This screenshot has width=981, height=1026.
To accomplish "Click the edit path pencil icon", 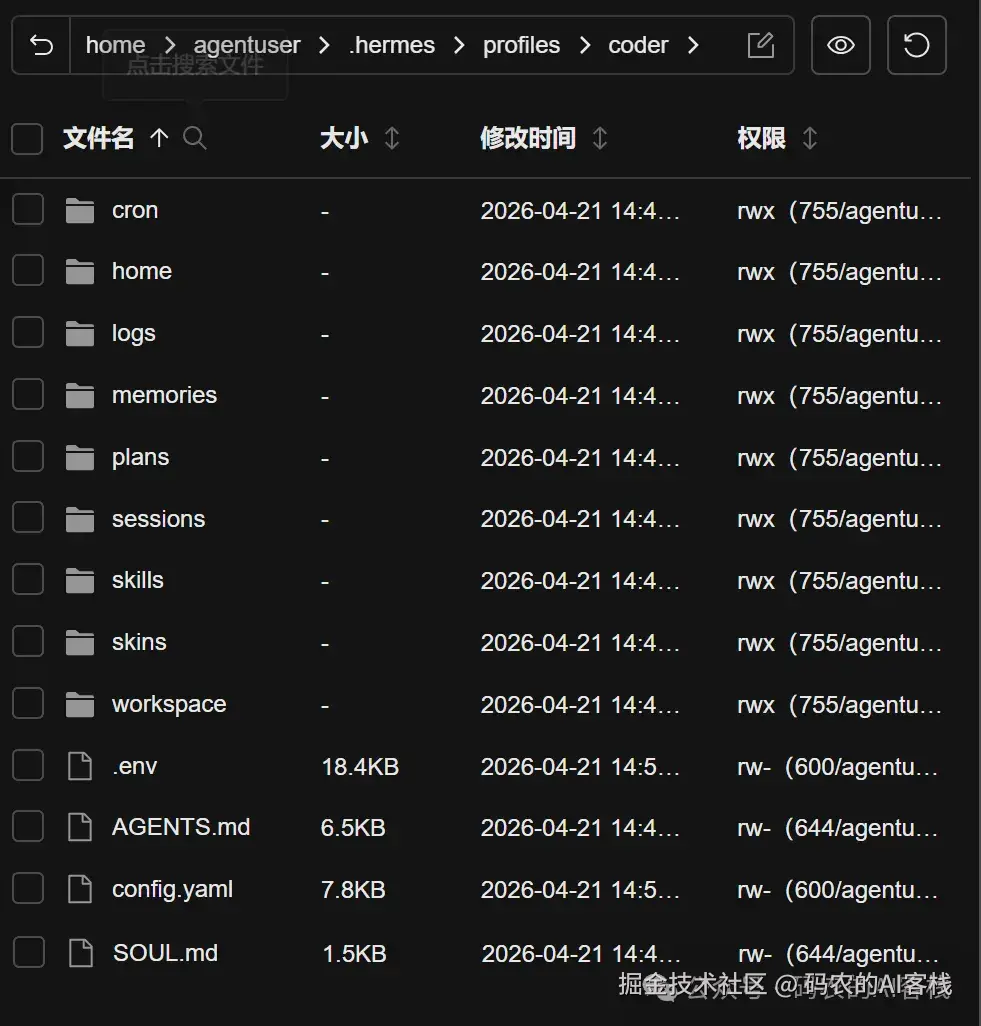I will [761, 44].
